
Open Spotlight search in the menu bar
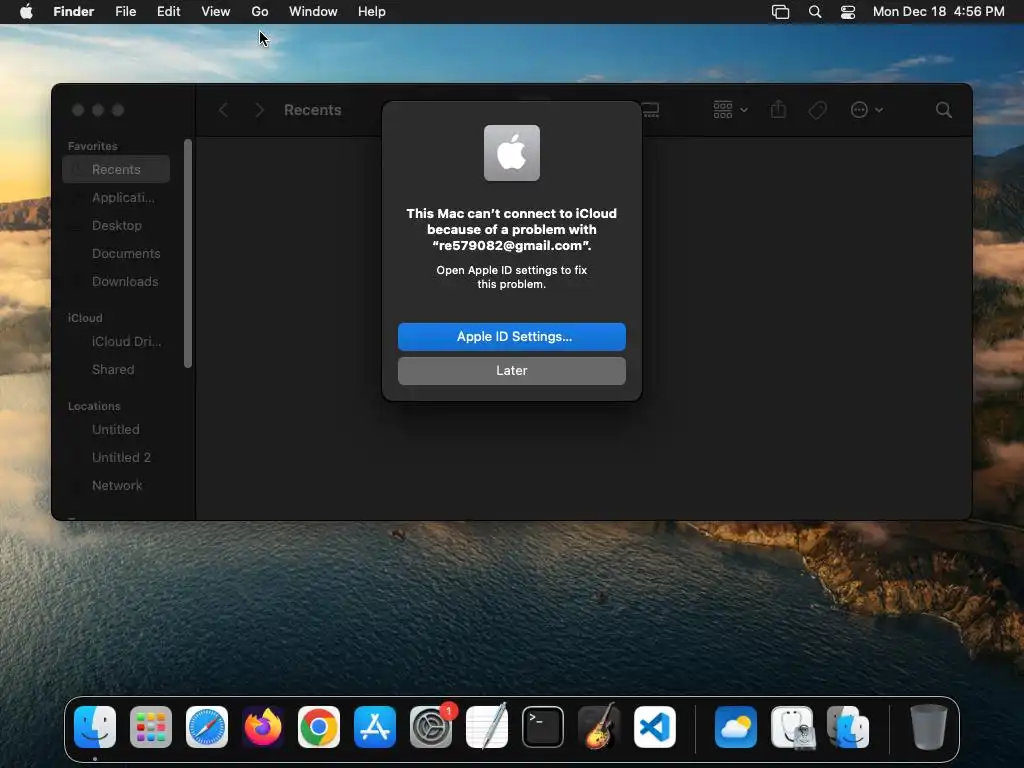[815, 12]
